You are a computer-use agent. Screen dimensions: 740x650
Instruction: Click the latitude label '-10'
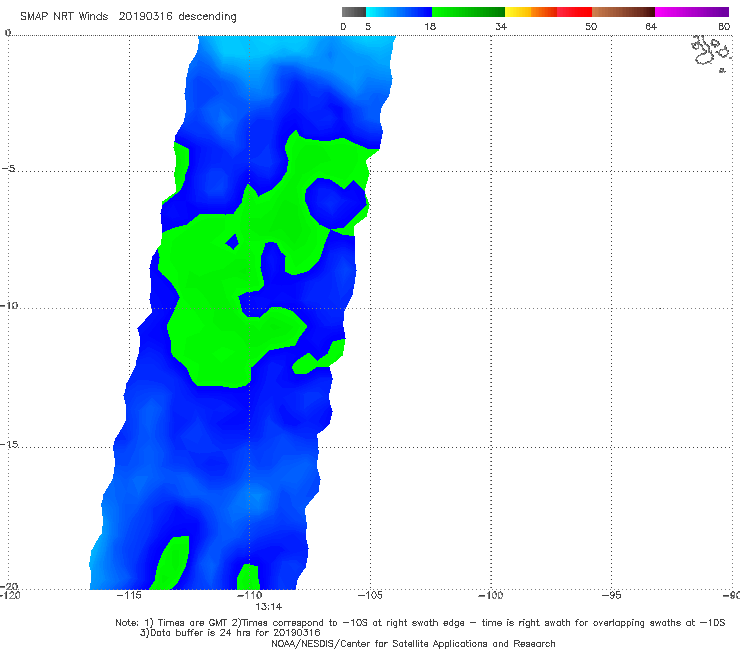tap(9, 305)
